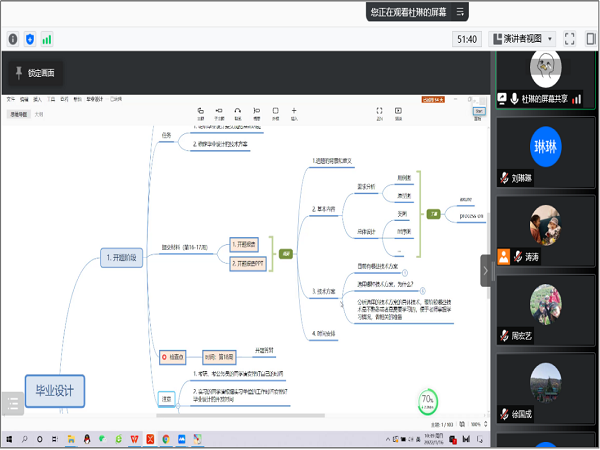600x450 pixels.
Task: Click the Windows Start button
Action: click(8, 439)
